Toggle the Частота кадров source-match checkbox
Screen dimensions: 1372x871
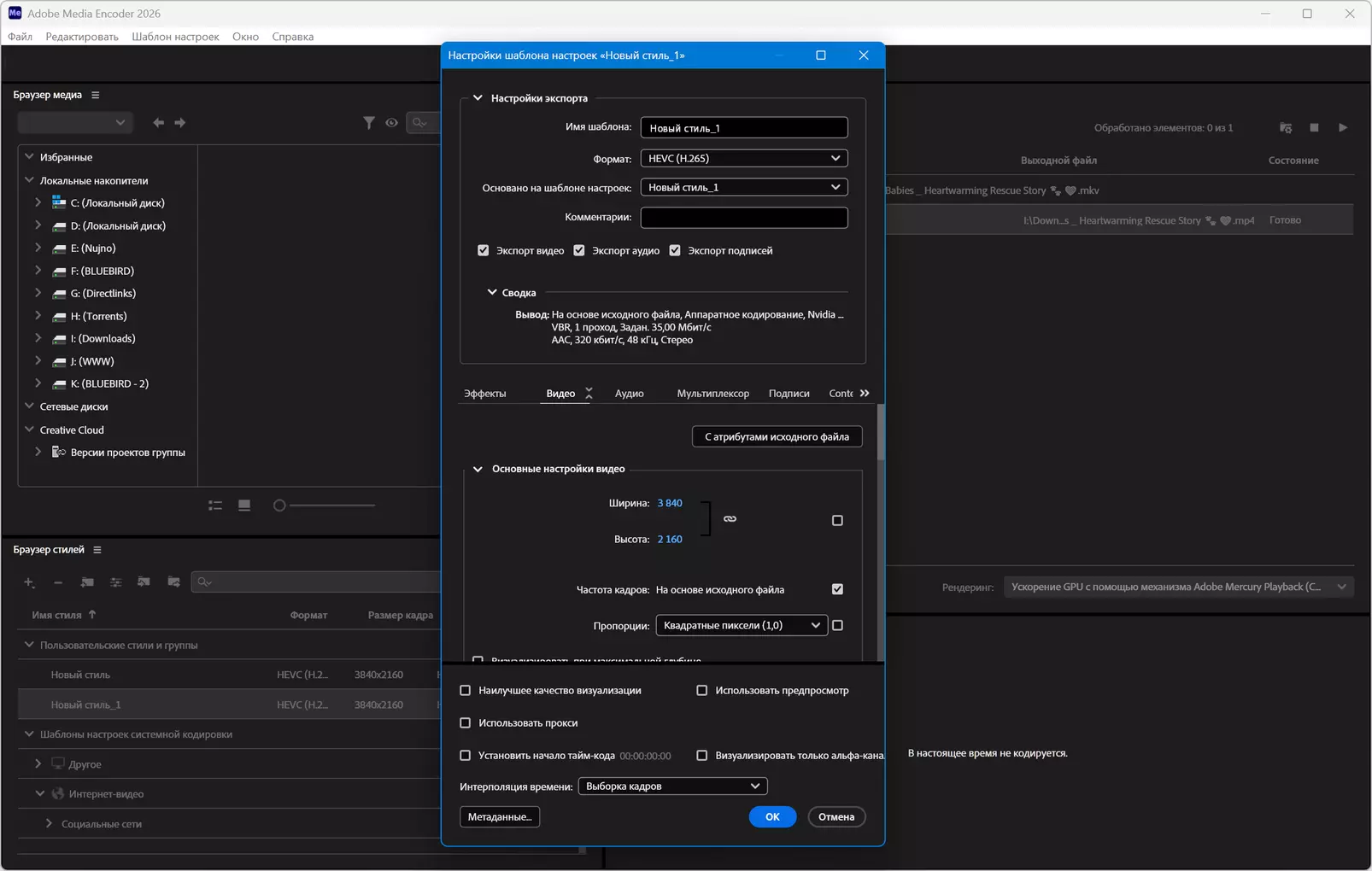(x=837, y=589)
